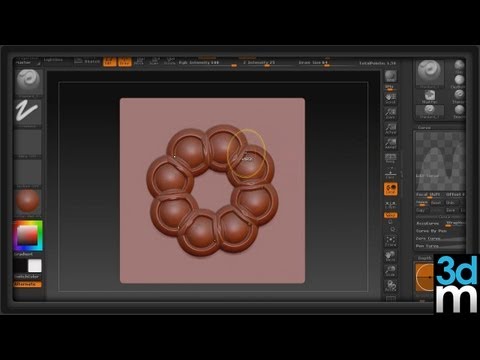
Task: Click the Scroll canvas icon
Action: click(390, 99)
